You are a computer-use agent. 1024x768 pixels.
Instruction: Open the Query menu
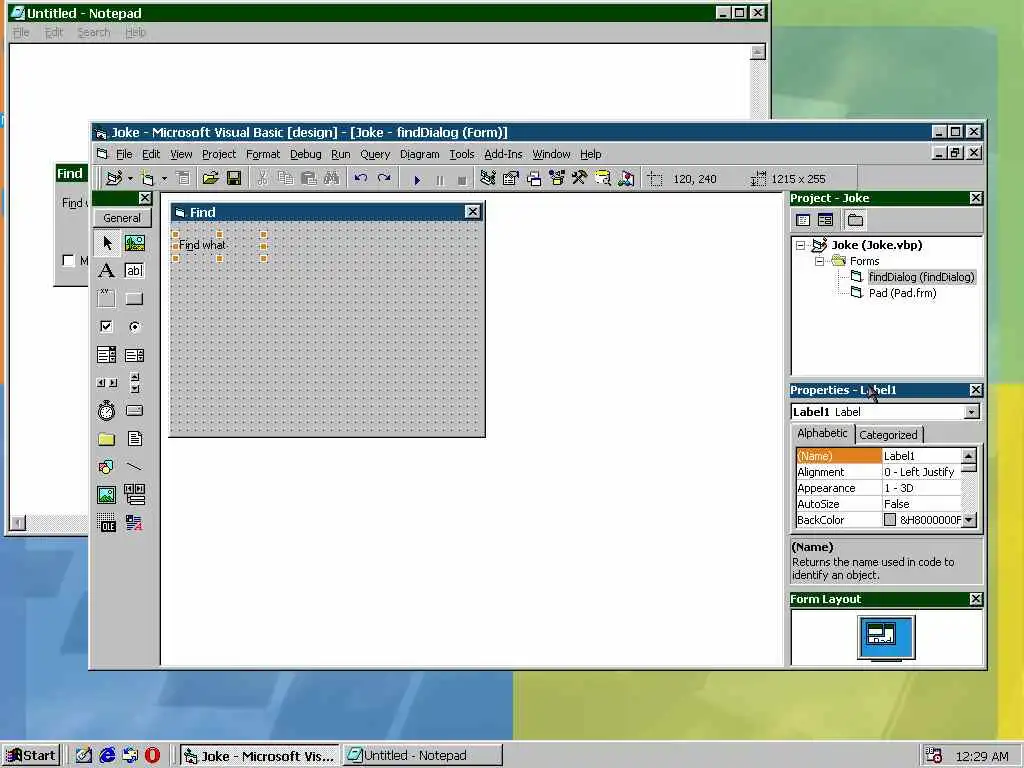point(375,154)
